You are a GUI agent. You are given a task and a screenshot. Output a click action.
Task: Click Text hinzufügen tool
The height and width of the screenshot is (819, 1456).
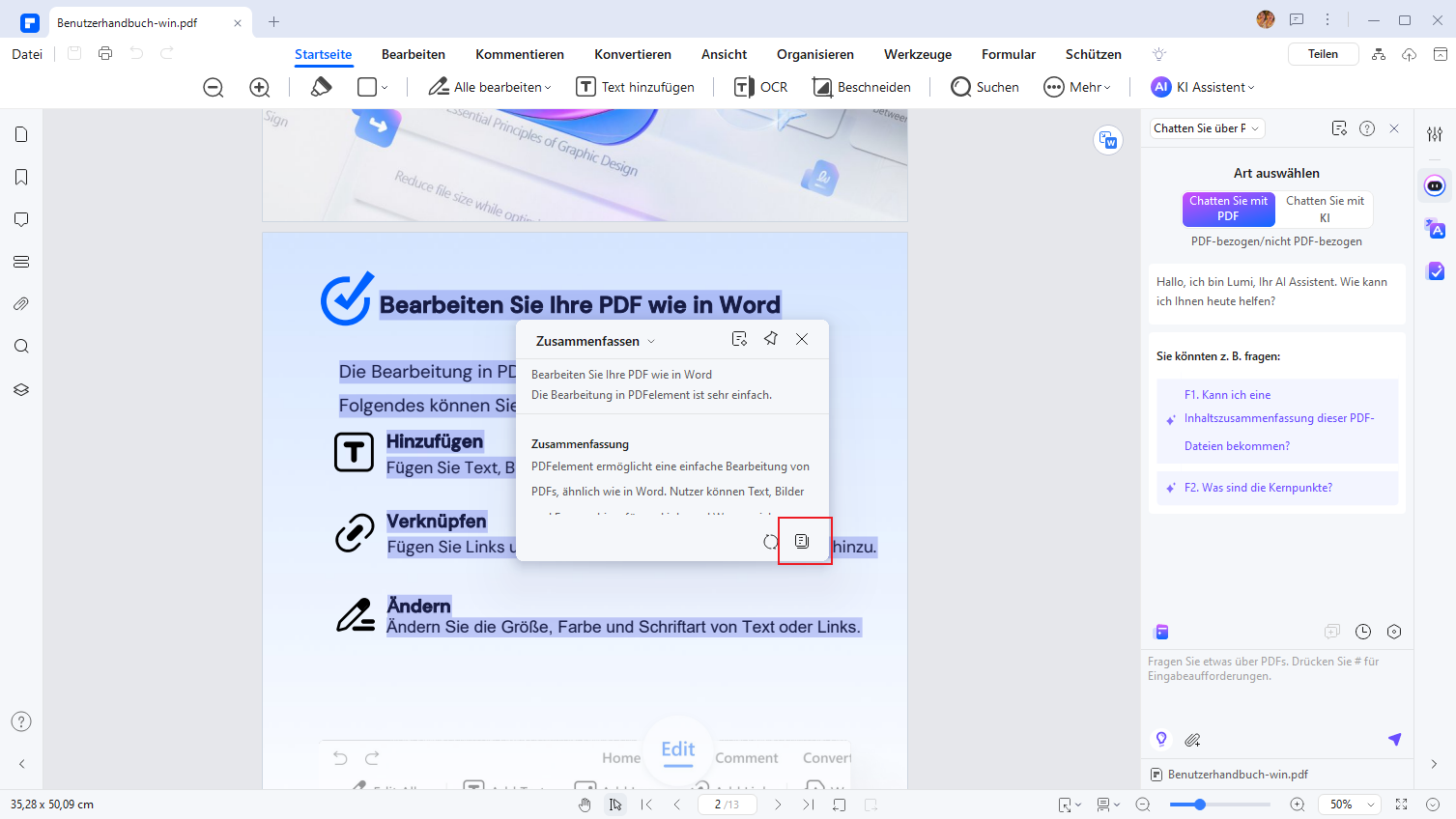(x=636, y=87)
